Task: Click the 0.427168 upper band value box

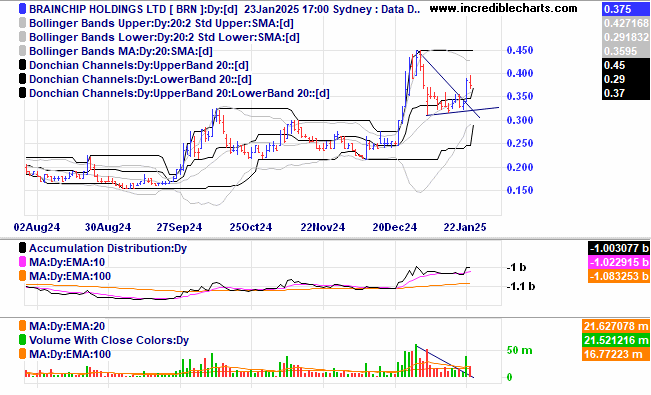Action: (625, 23)
